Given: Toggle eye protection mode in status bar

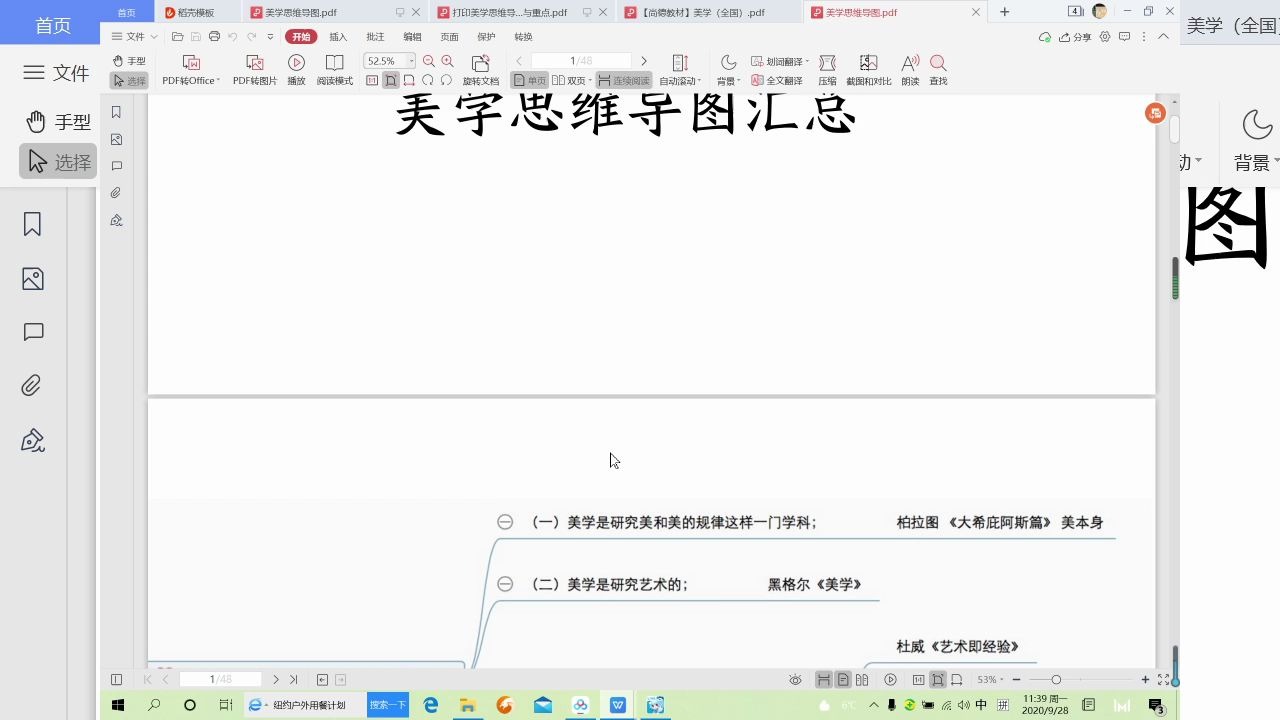Looking at the screenshot, I should [795, 679].
